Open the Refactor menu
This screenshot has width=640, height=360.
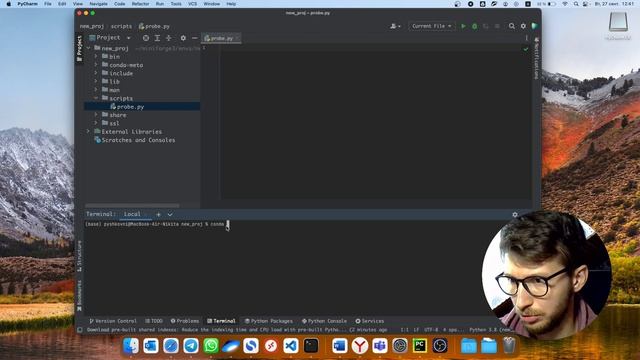140,4
